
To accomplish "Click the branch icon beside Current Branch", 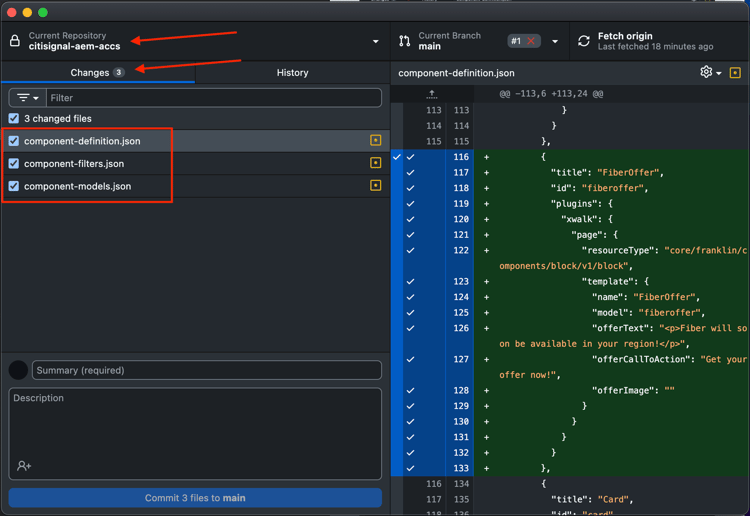I will pos(405,41).
